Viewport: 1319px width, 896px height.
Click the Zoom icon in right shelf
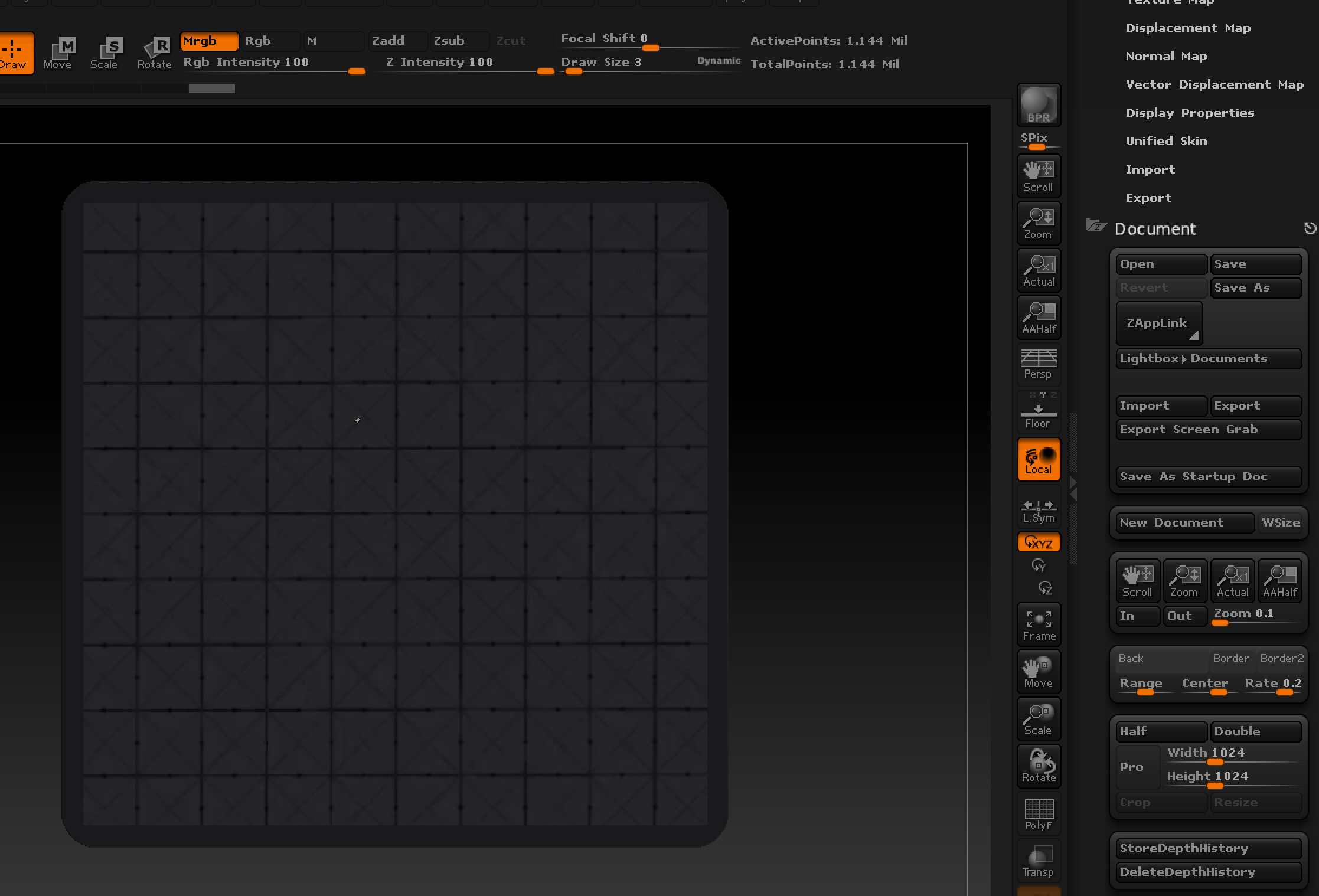[x=1039, y=223]
